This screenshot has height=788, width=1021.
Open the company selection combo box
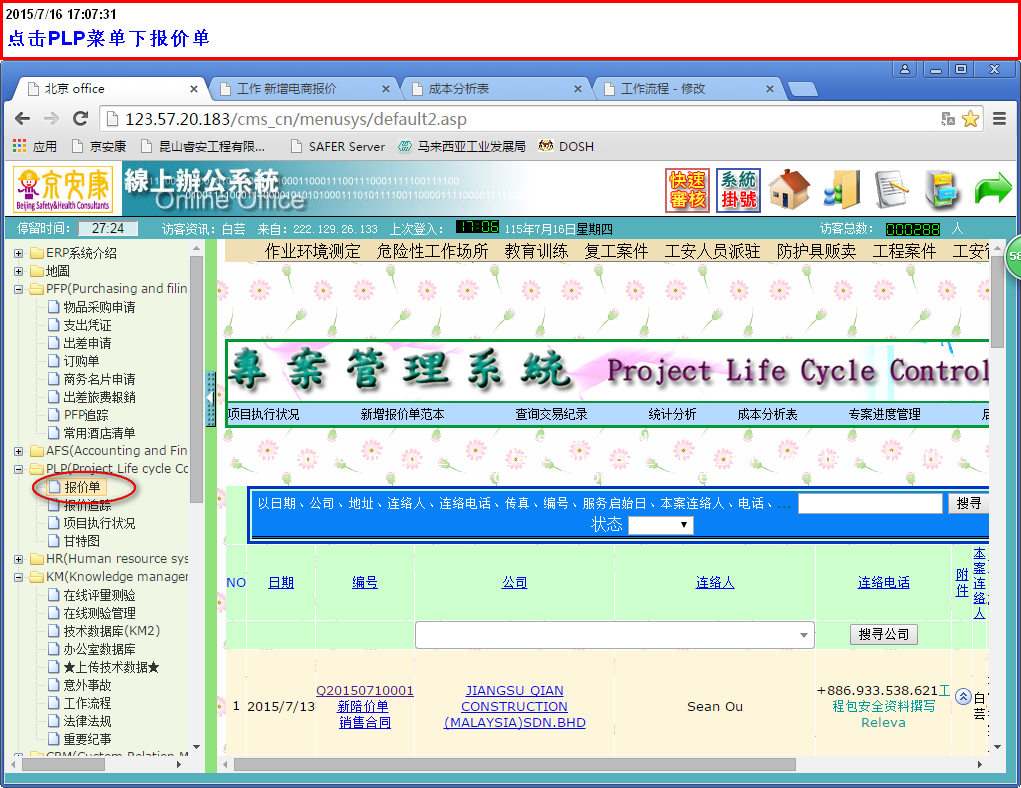click(614, 635)
